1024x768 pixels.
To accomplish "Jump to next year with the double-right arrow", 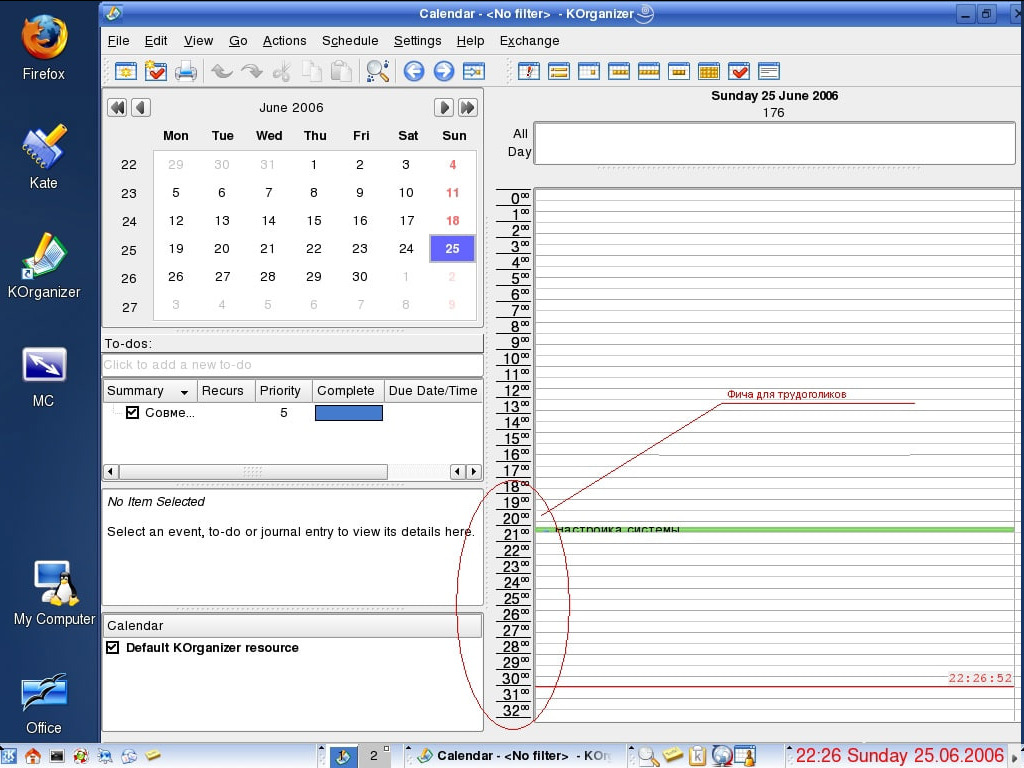I will (x=467, y=108).
